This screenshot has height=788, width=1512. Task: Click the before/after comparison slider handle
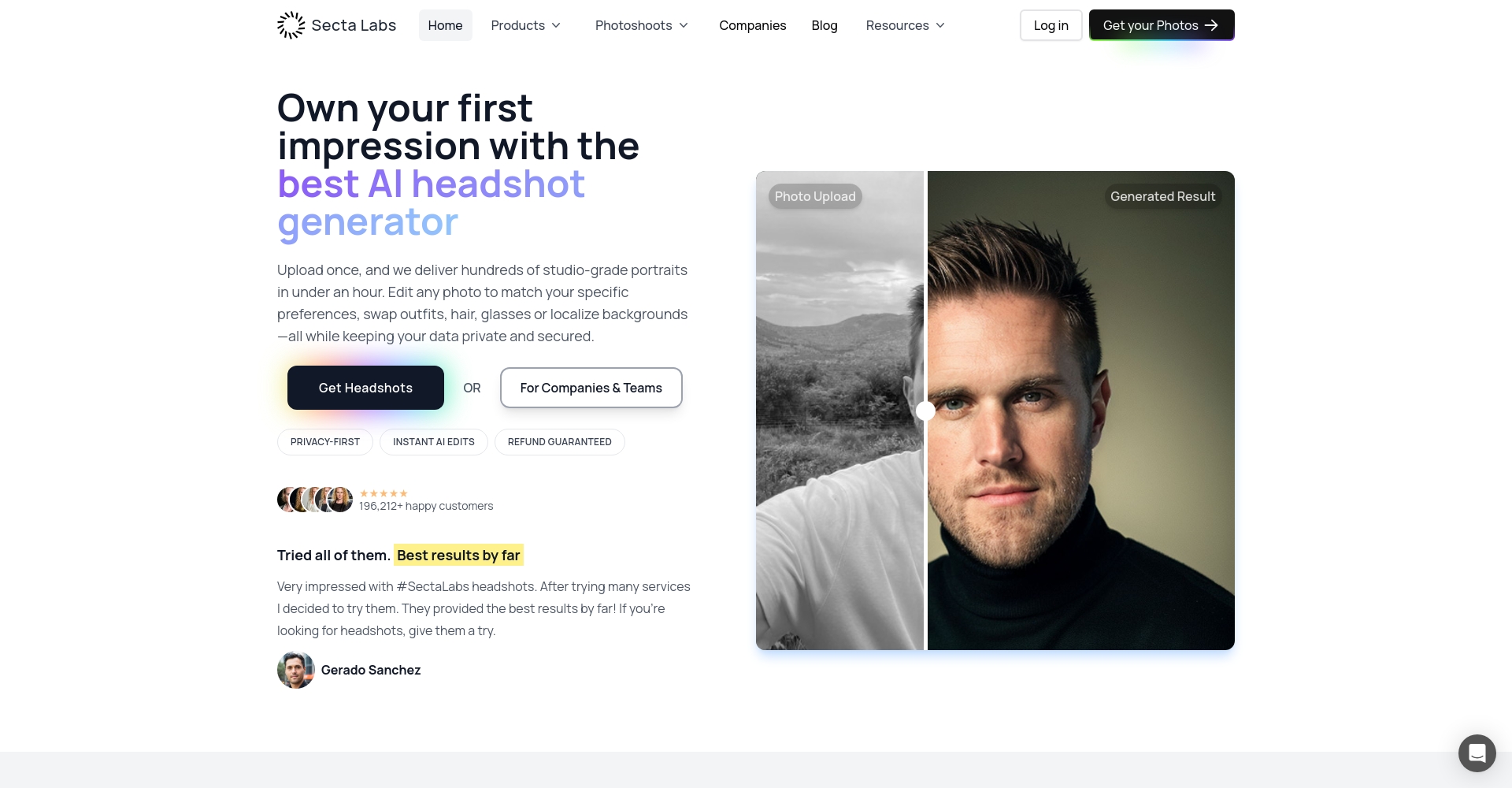(925, 411)
